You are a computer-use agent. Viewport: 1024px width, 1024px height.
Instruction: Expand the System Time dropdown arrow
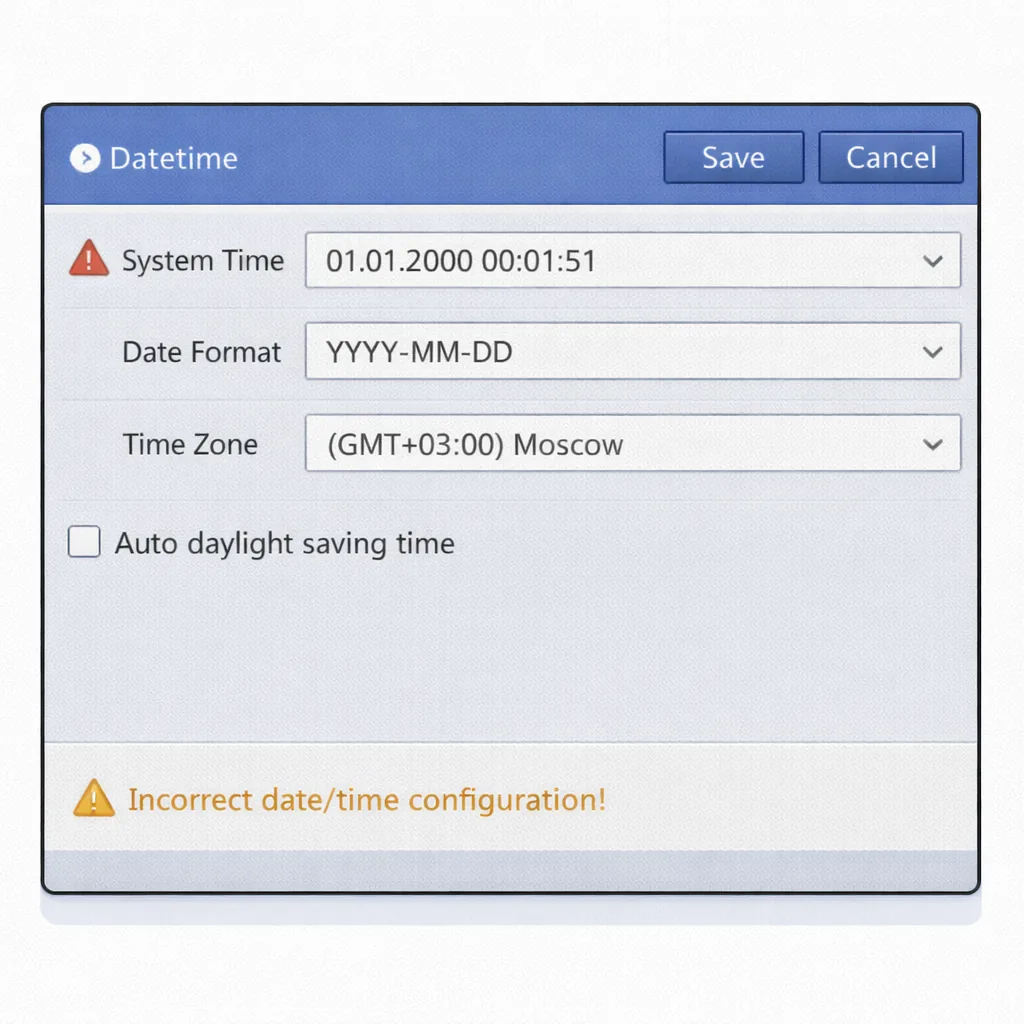pos(933,261)
